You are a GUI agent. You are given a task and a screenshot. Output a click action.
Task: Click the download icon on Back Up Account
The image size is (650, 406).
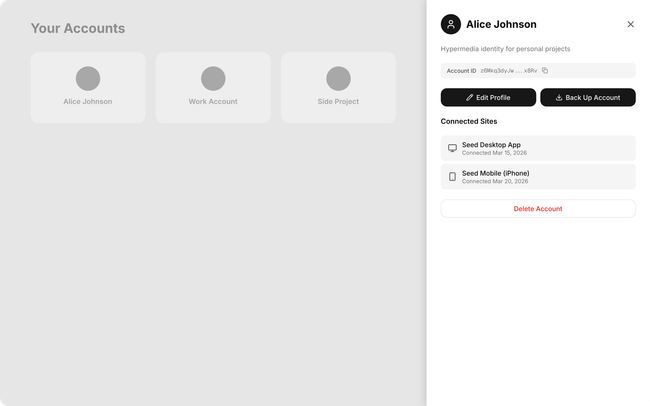click(x=559, y=98)
